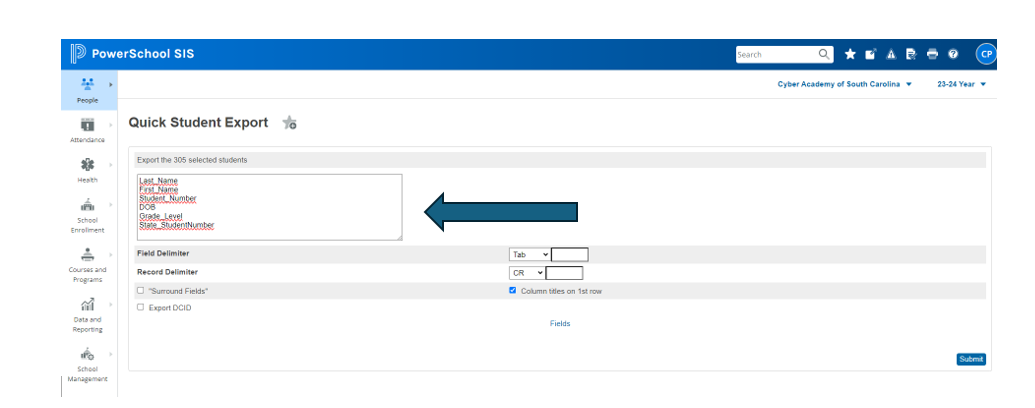
Task: Click the Fields link
Action: coord(560,323)
